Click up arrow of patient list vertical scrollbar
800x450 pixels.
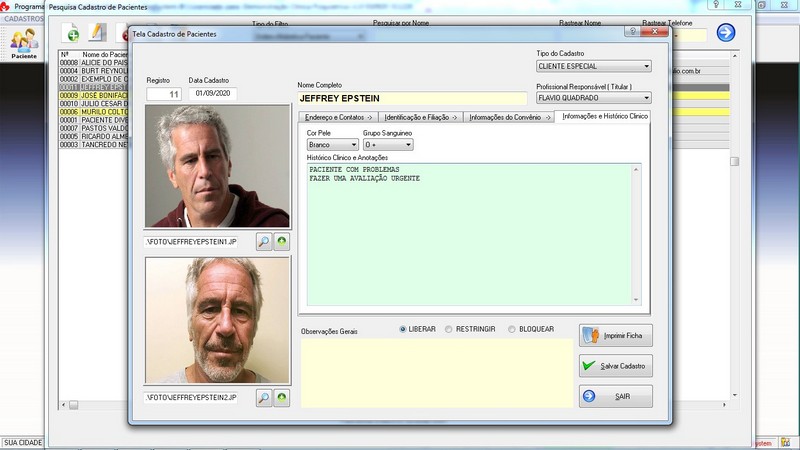735,56
